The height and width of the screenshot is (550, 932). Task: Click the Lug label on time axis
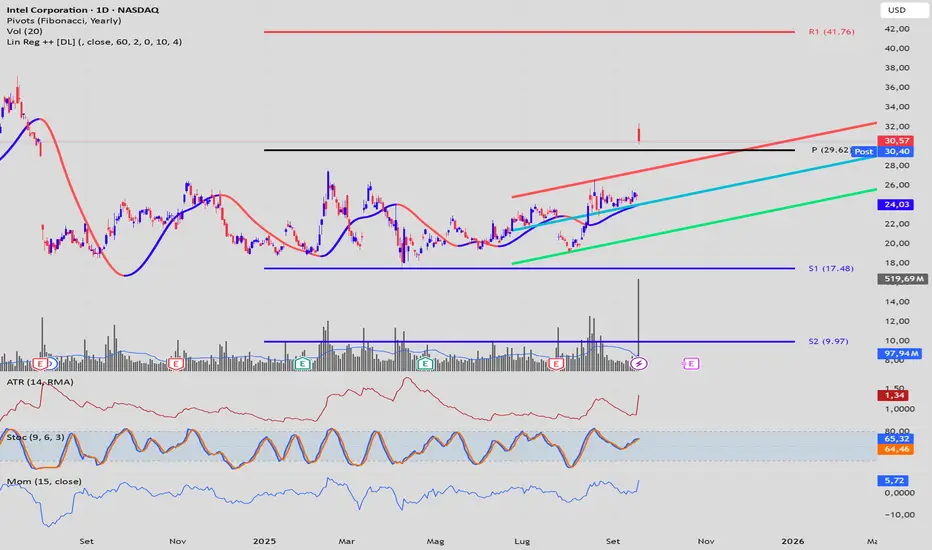pyautogui.click(x=522, y=541)
